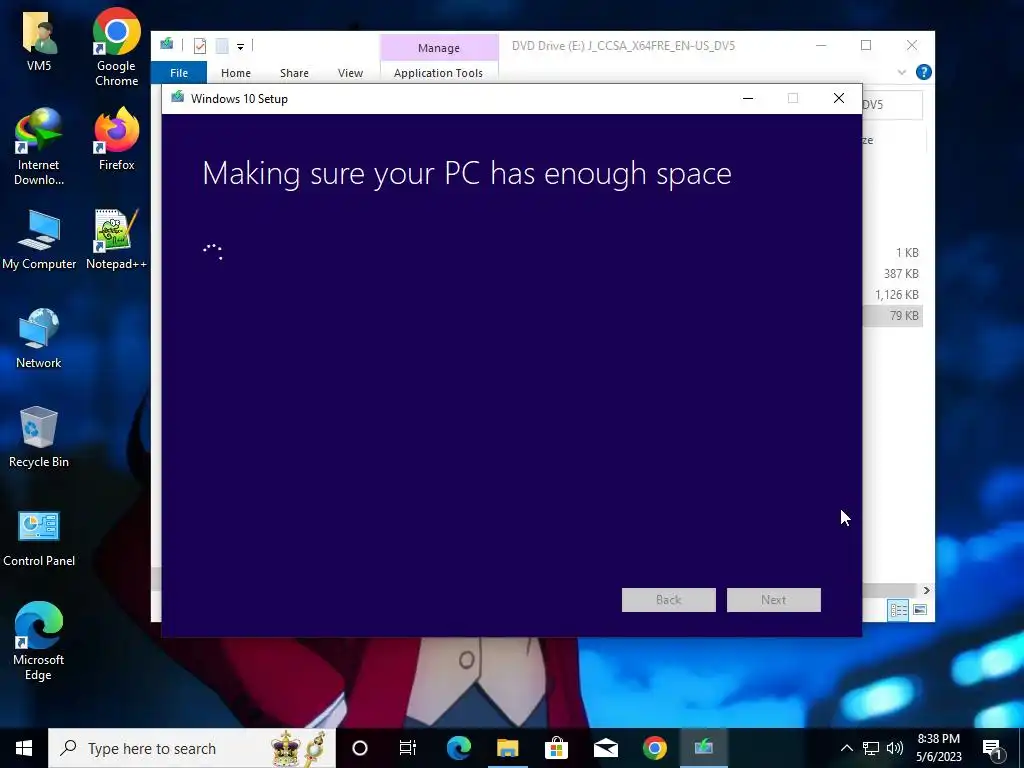
Task: Open Mail app from taskbar
Action: click(x=605, y=748)
